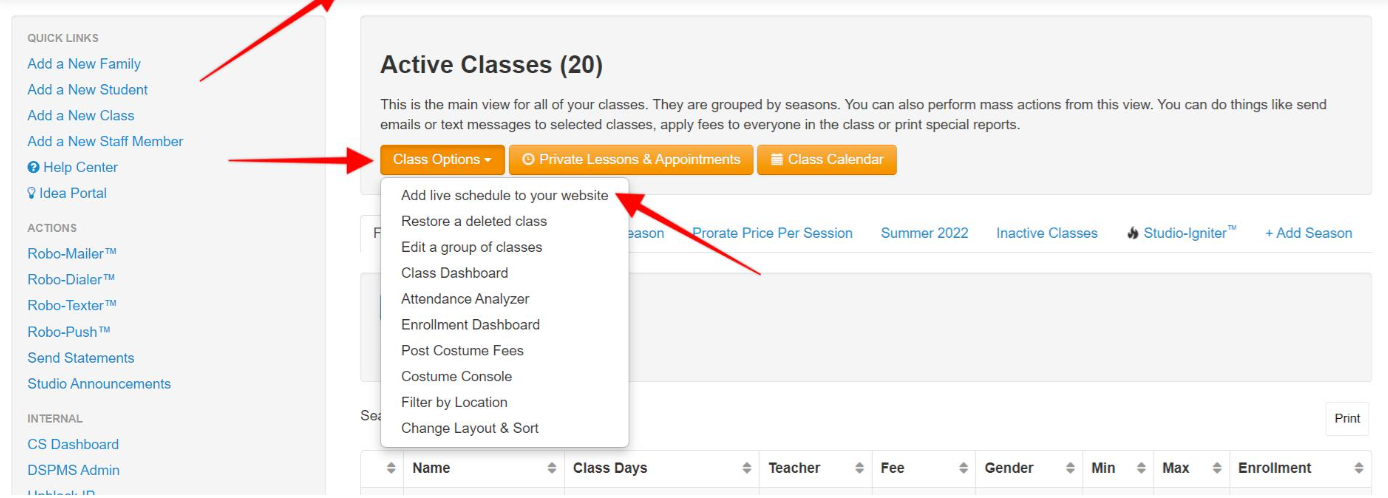Click the Private Lessons & Appointments button
1388x498 pixels.
point(631,159)
